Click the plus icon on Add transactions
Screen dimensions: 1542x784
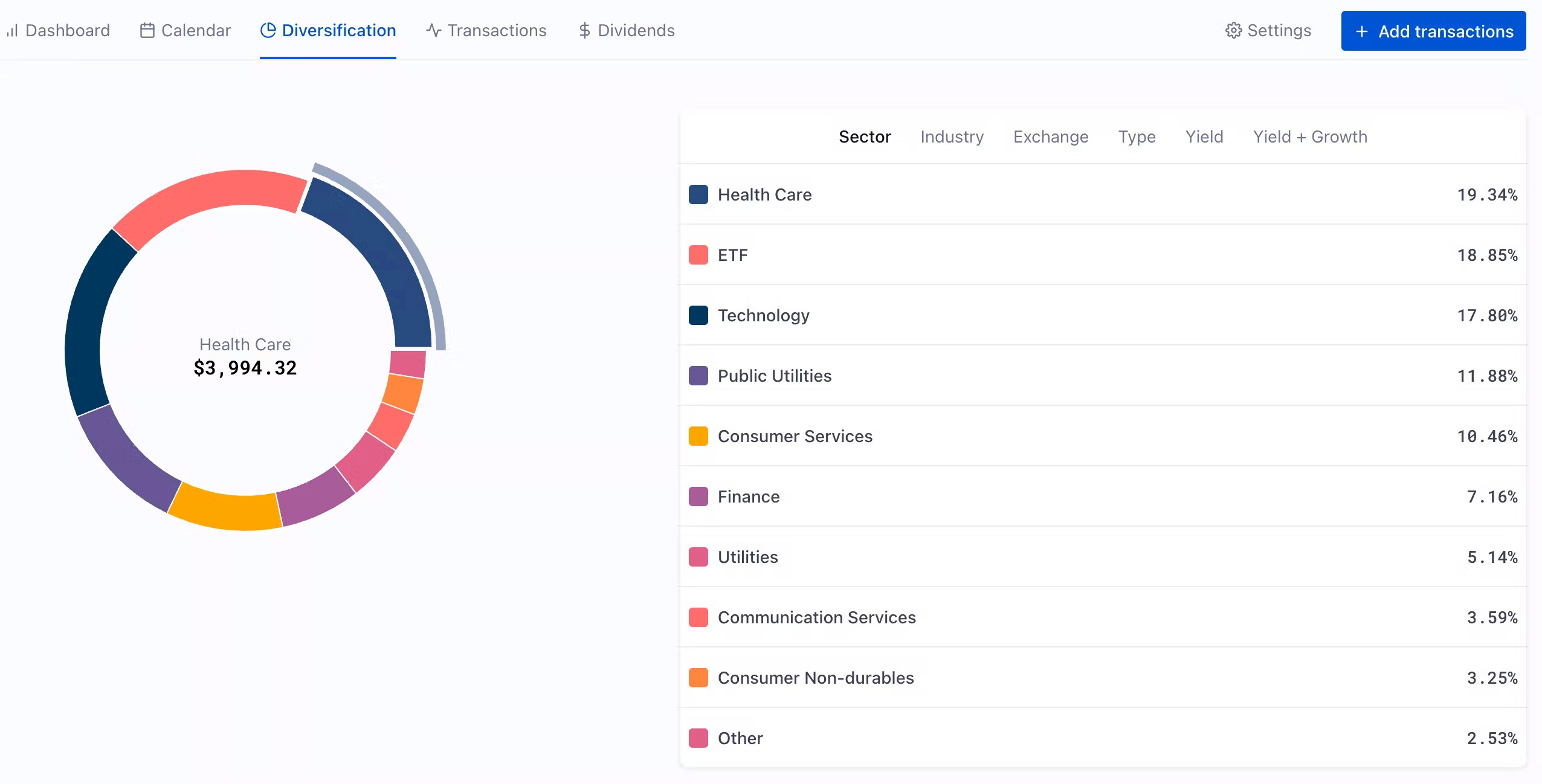tap(1361, 31)
